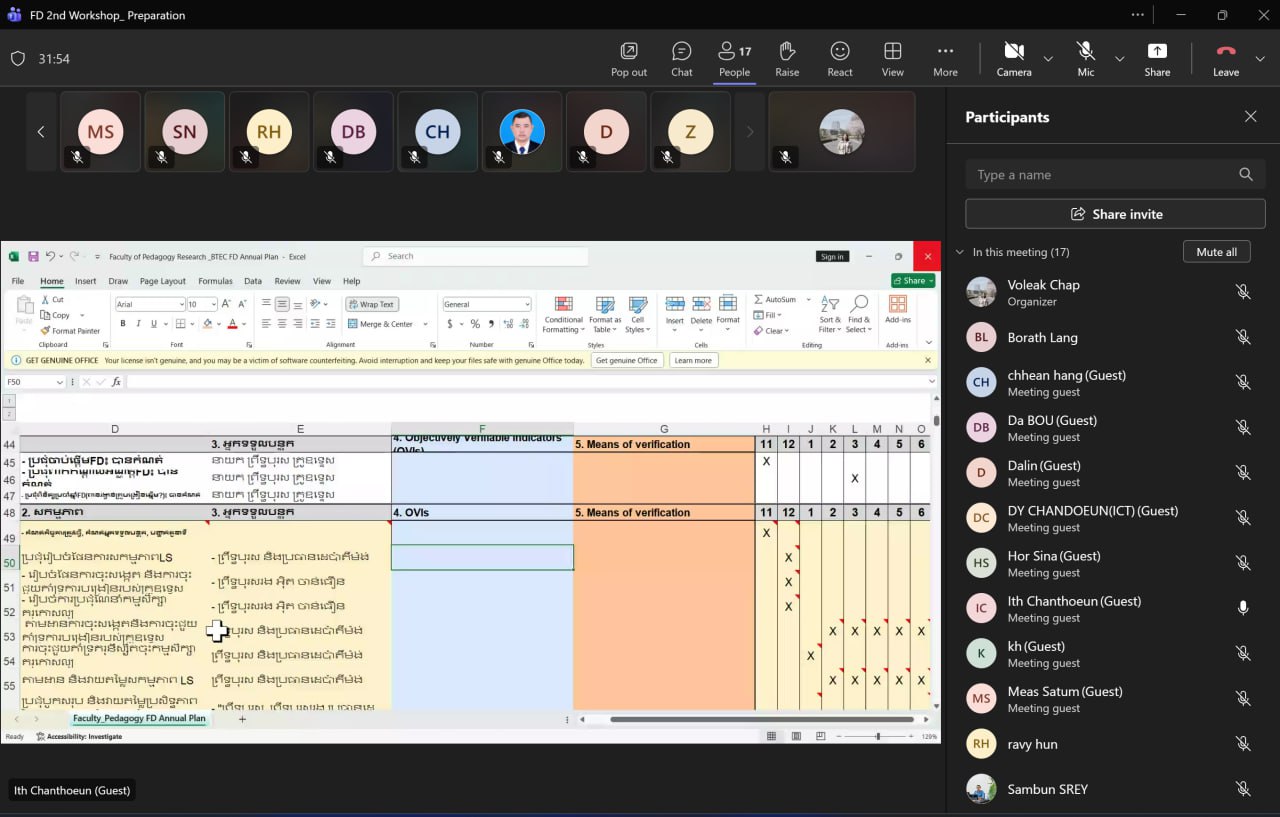Open the Chat panel
Viewport: 1280px width, 817px height.
coord(681,59)
